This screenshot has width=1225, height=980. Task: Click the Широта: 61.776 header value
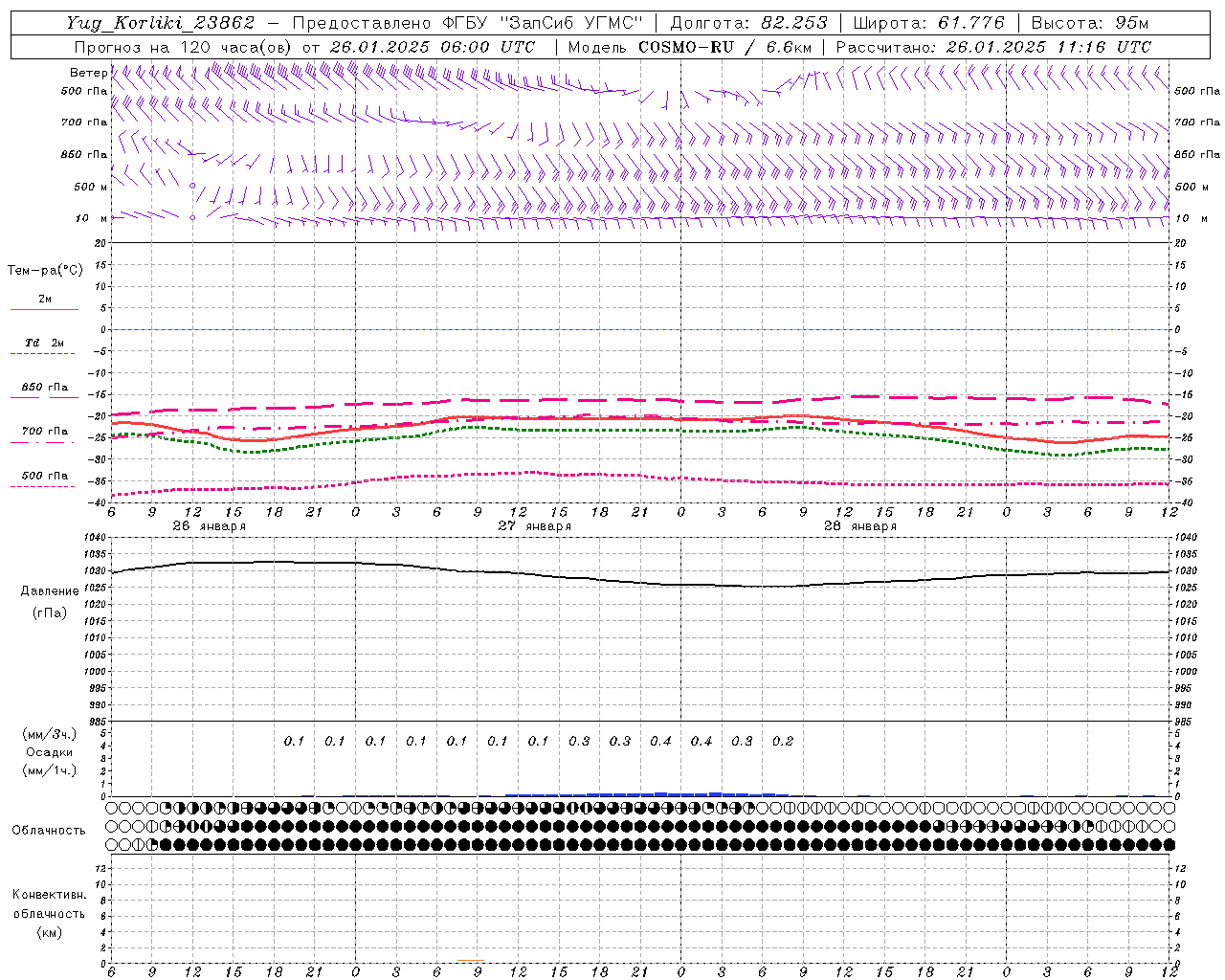(x=928, y=23)
